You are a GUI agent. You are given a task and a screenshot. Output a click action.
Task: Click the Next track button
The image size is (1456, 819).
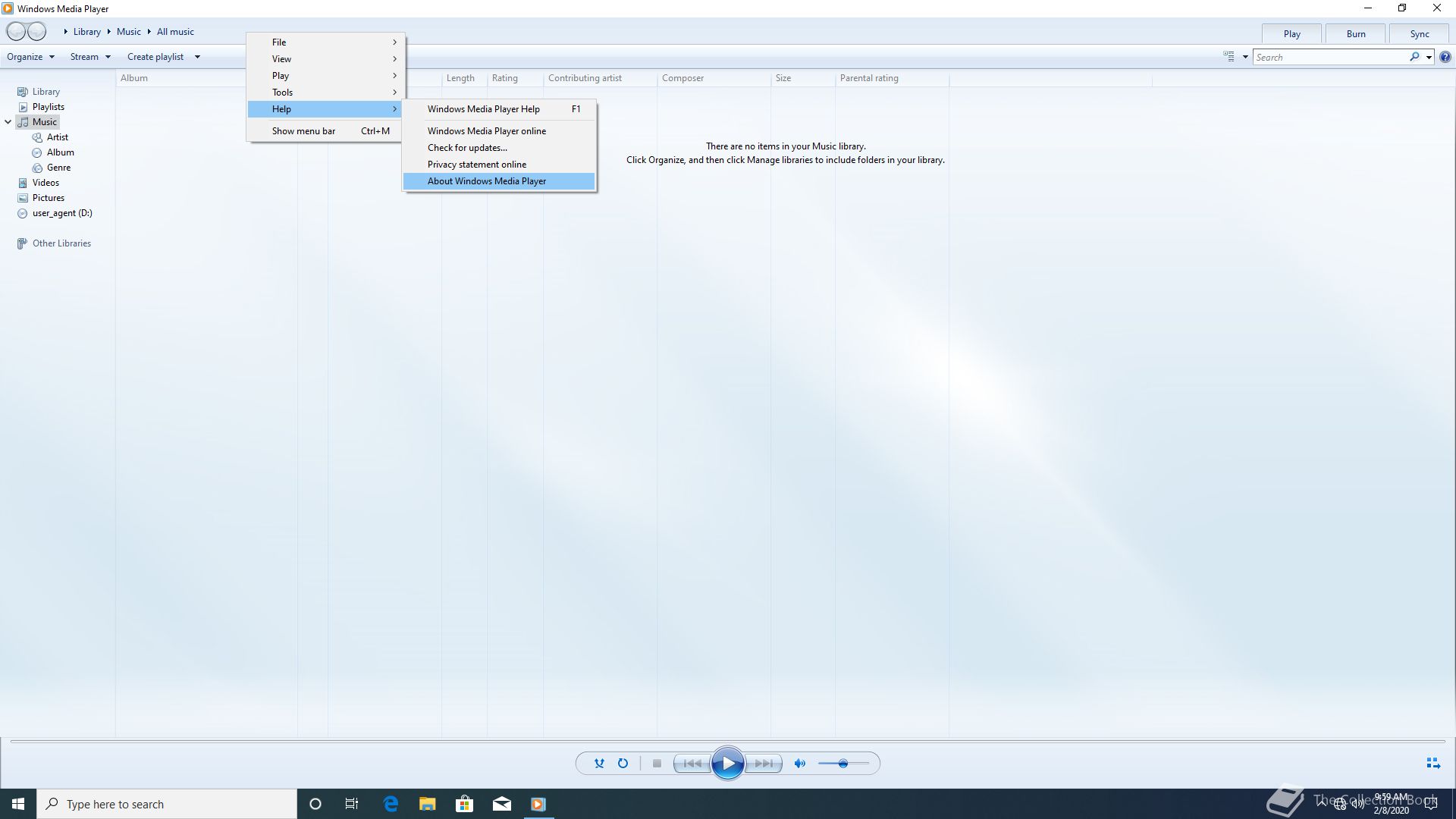click(x=764, y=764)
